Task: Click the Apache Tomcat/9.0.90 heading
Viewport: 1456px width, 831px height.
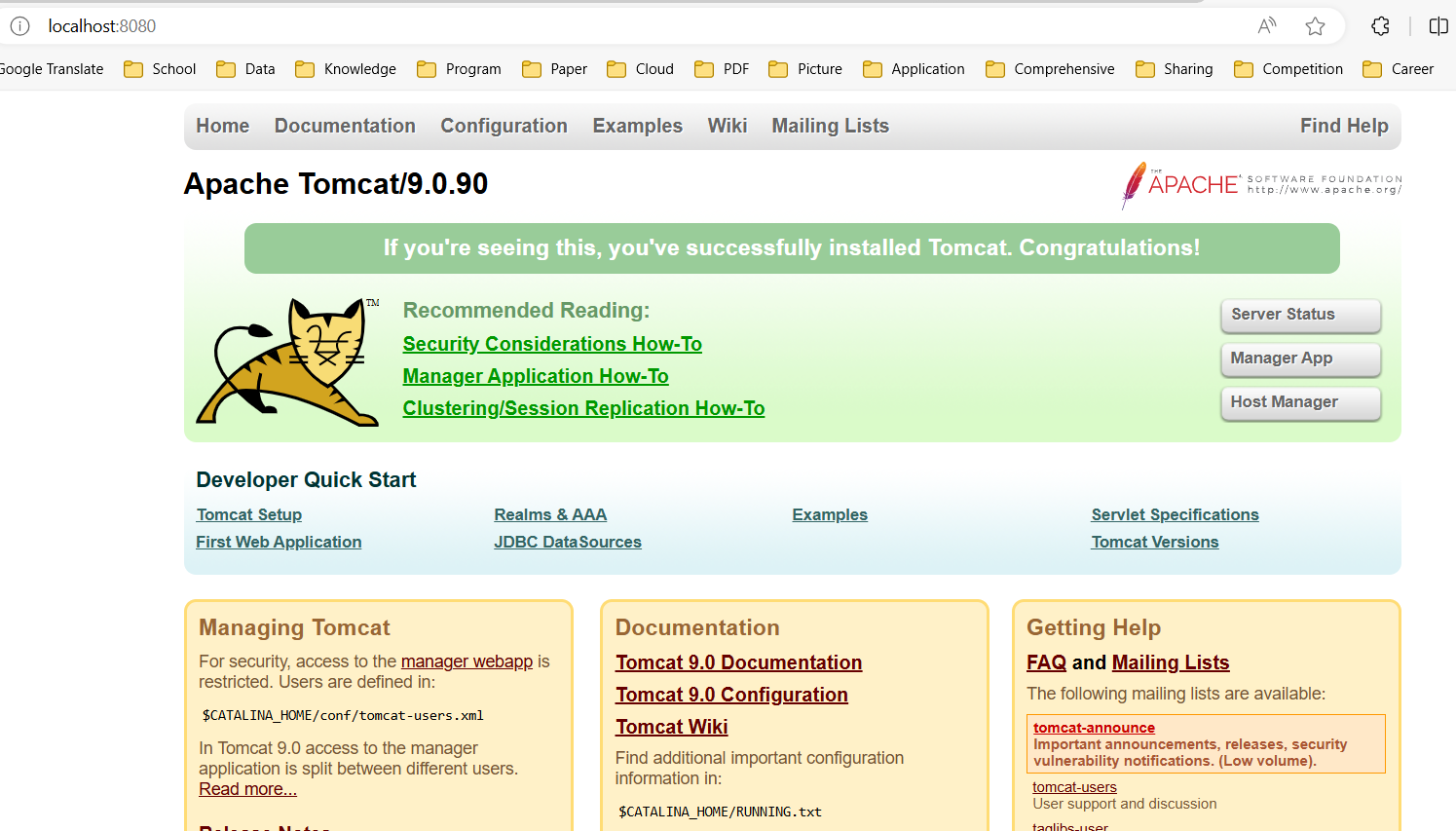Action: pos(336,184)
